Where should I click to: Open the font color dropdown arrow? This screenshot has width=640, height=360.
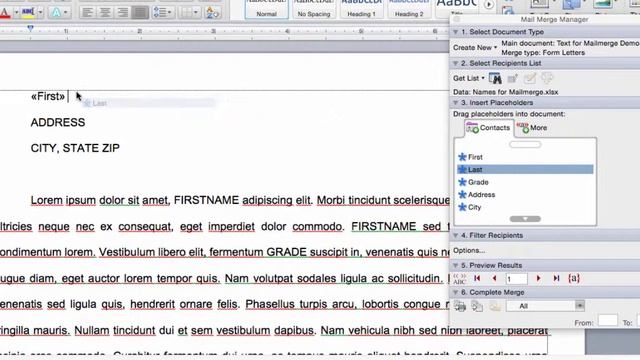point(16,13)
